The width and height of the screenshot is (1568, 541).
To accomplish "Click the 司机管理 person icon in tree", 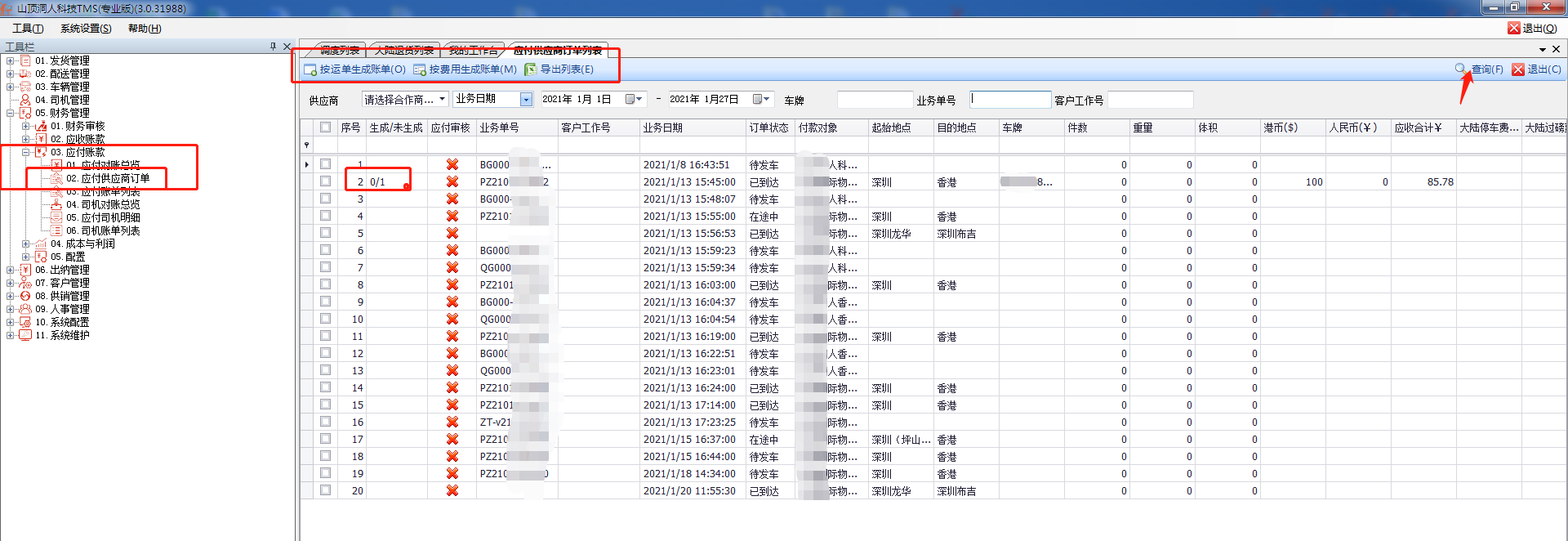I will [x=25, y=100].
